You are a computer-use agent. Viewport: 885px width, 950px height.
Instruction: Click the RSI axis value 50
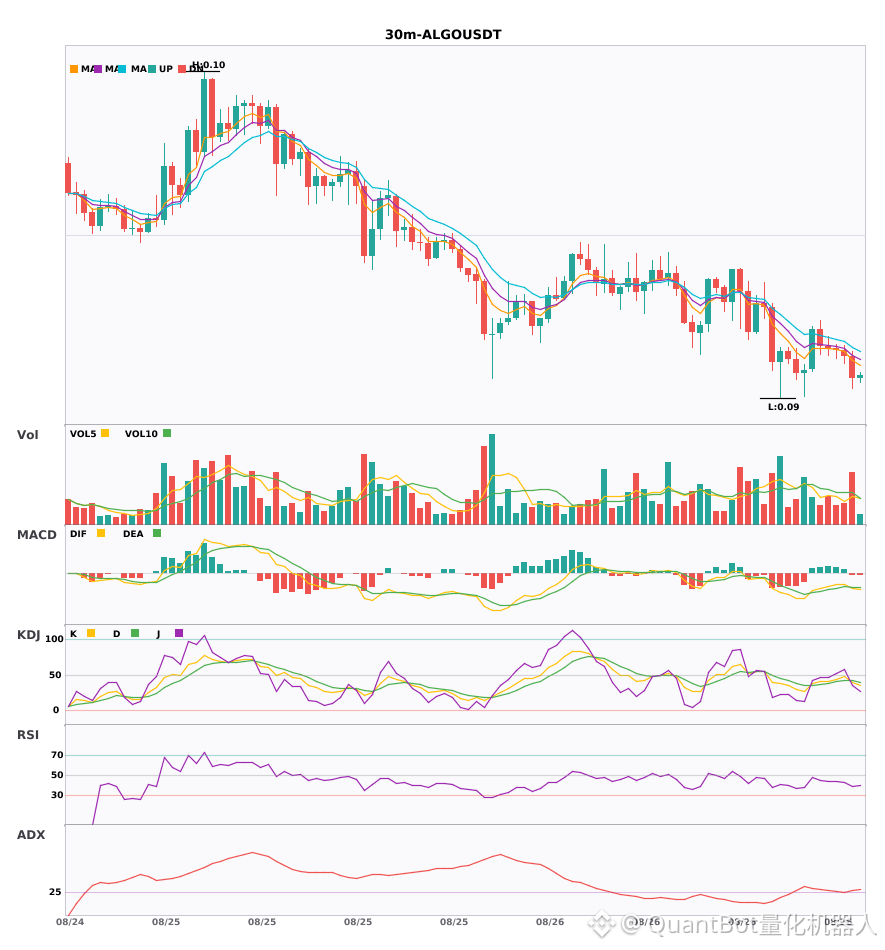pos(57,775)
